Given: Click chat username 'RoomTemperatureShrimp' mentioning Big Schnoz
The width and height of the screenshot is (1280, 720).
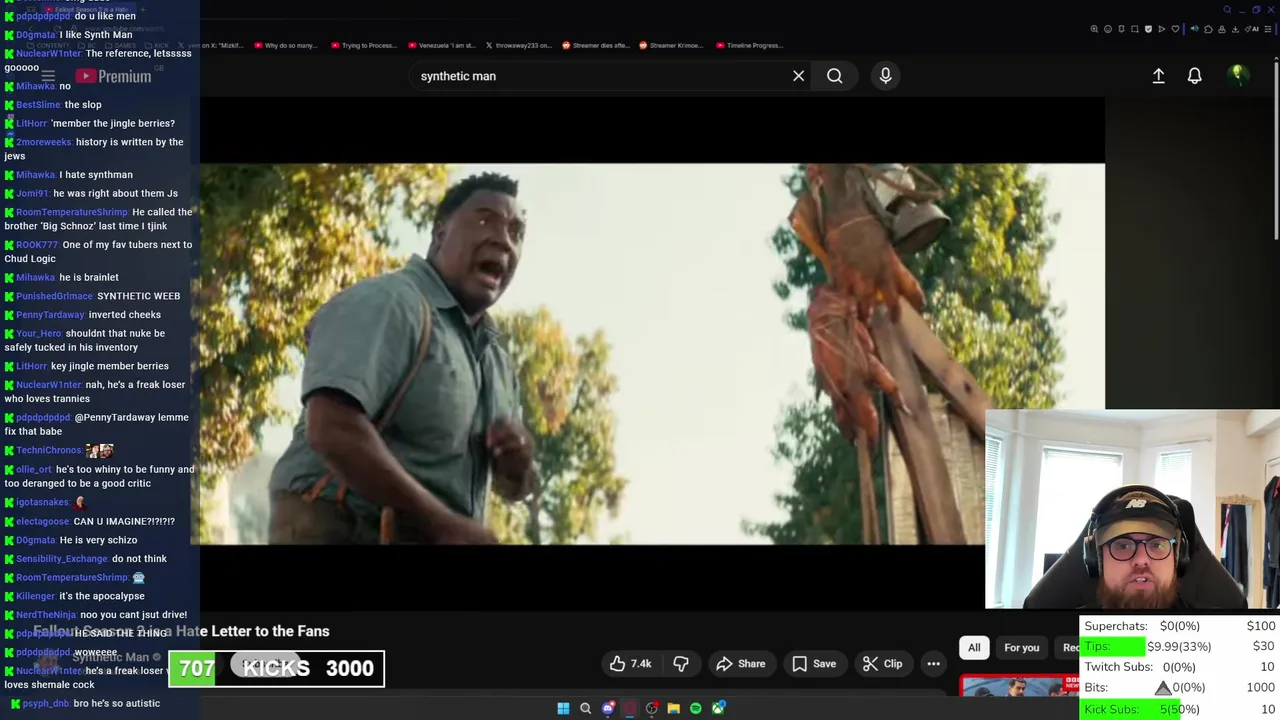Looking at the screenshot, I should 72,212.
